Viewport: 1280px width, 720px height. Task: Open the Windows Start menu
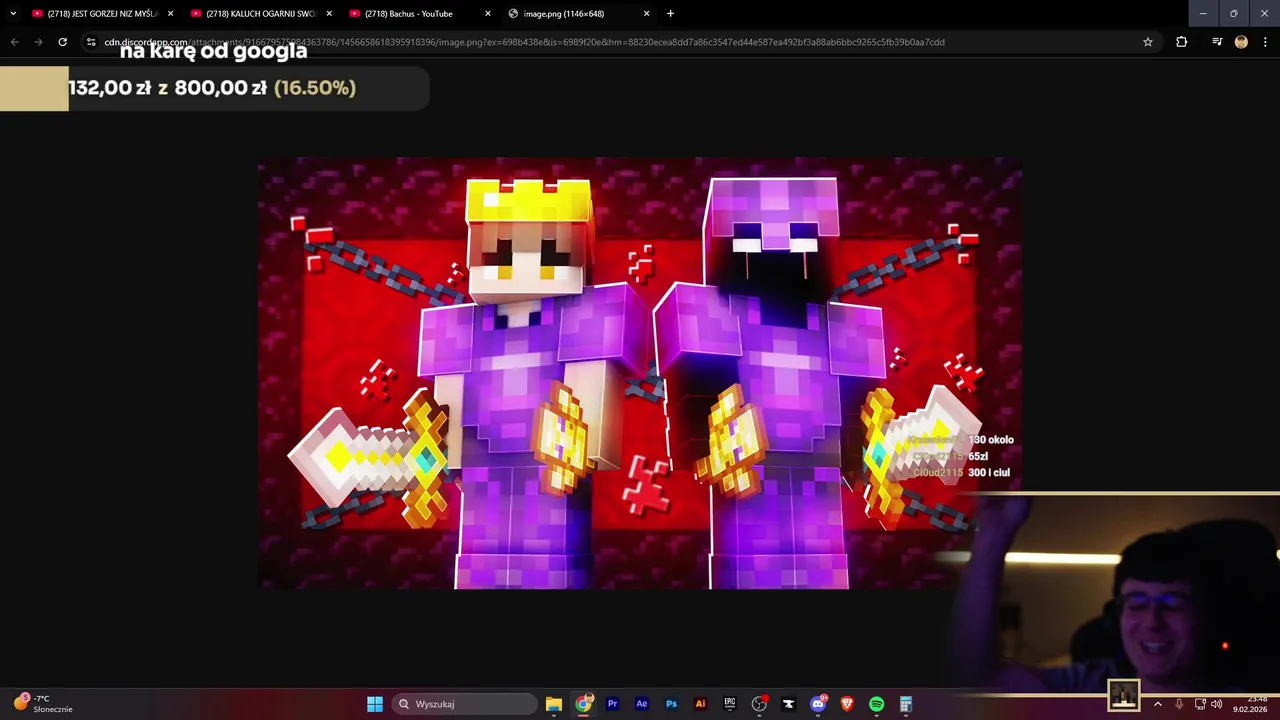point(374,704)
